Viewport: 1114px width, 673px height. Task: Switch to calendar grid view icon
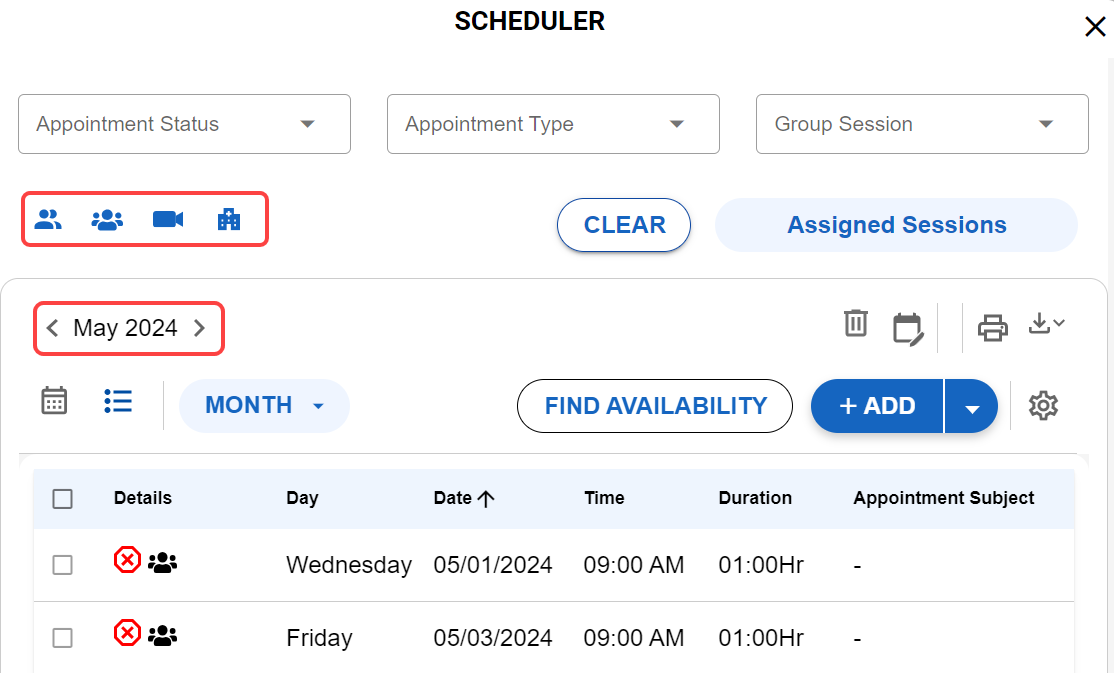(54, 401)
